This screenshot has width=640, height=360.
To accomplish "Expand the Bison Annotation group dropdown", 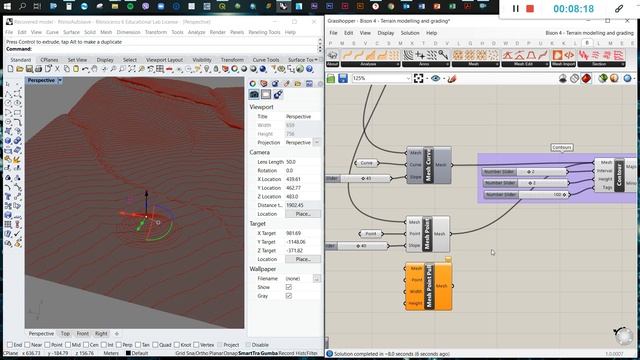I will (447, 64).
